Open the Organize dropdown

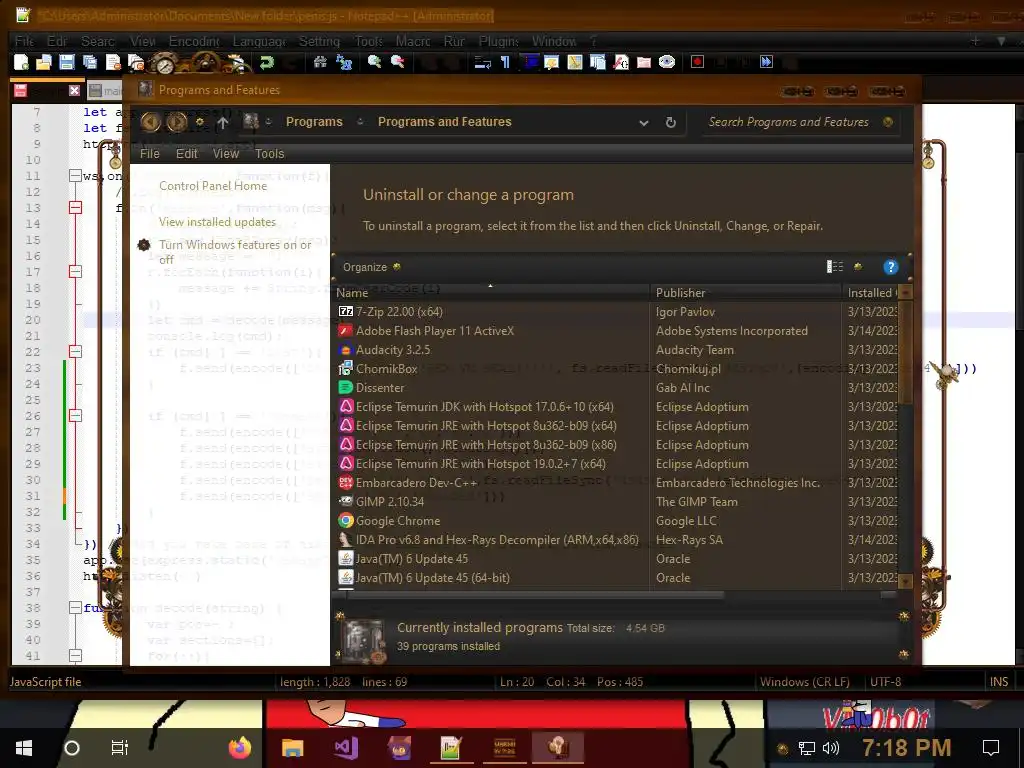(x=372, y=267)
